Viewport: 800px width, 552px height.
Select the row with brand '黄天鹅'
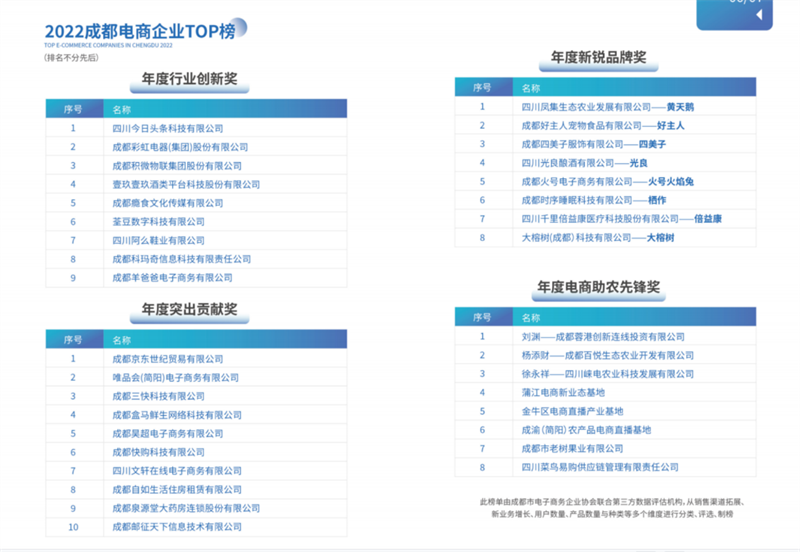[x=606, y=107]
